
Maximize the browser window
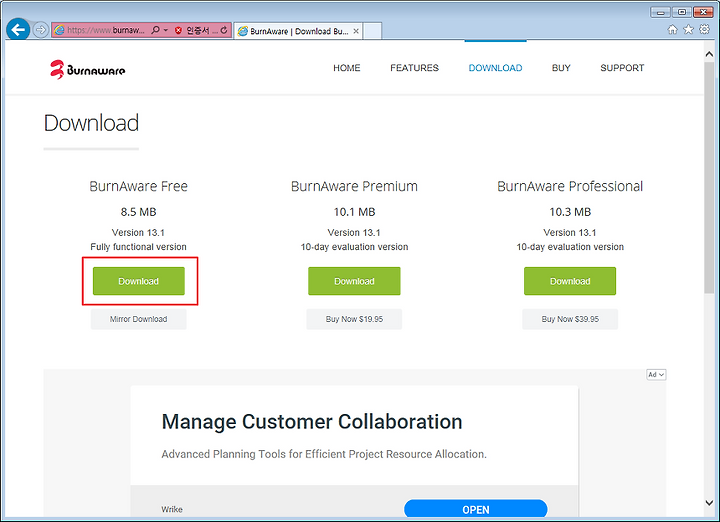682,12
